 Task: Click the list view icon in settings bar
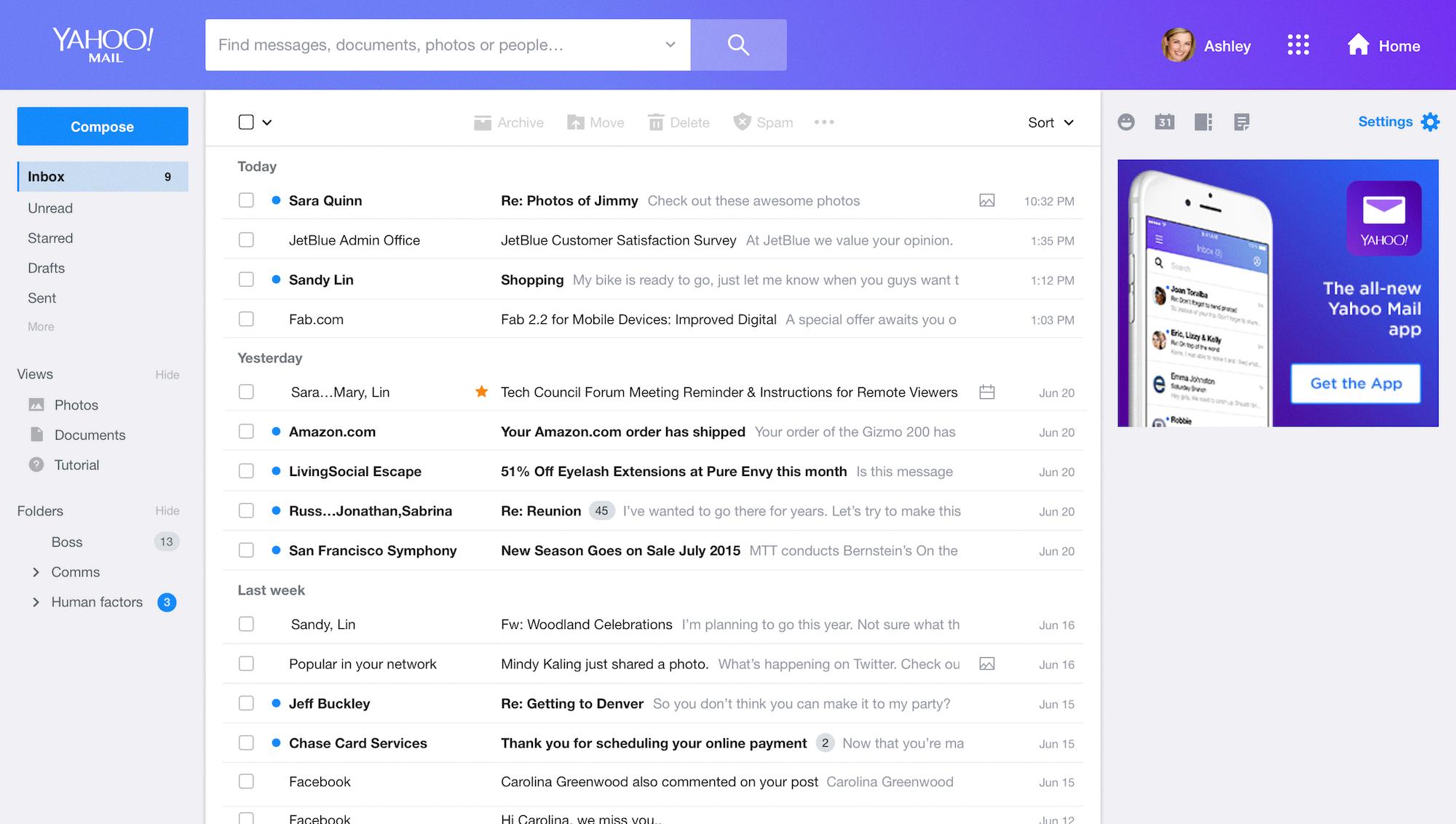1242,122
